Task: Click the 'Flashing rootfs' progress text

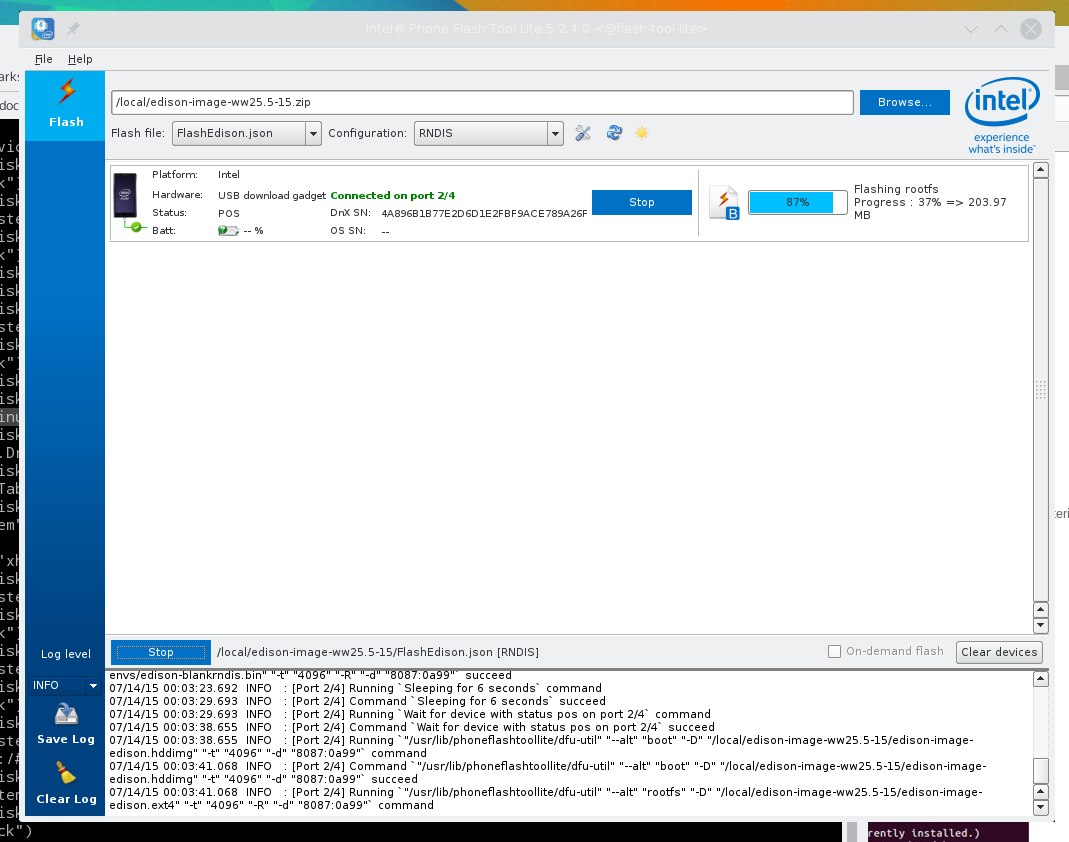Action: pos(896,189)
